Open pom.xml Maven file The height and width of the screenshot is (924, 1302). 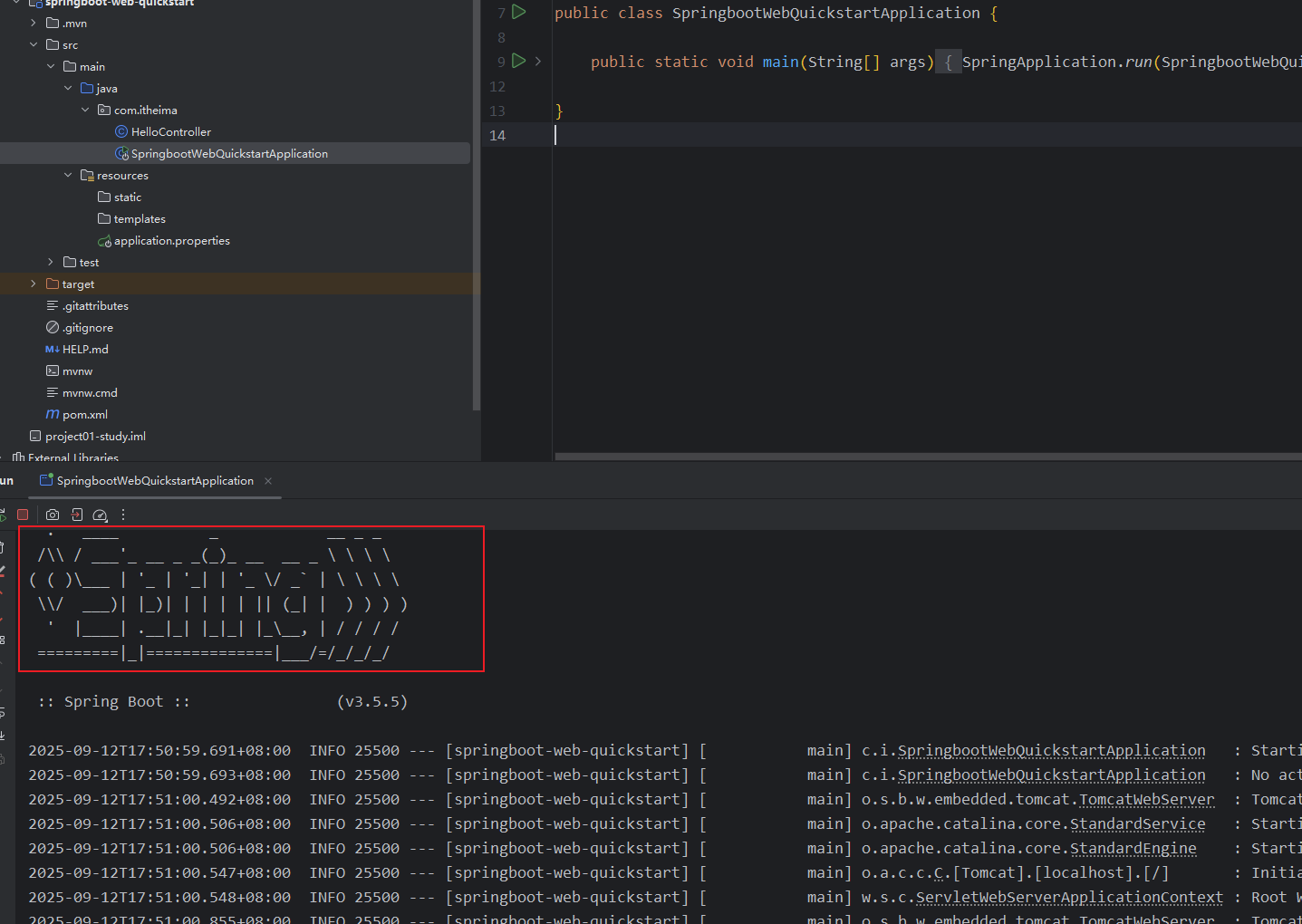pyautogui.click(x=85, y=414)
